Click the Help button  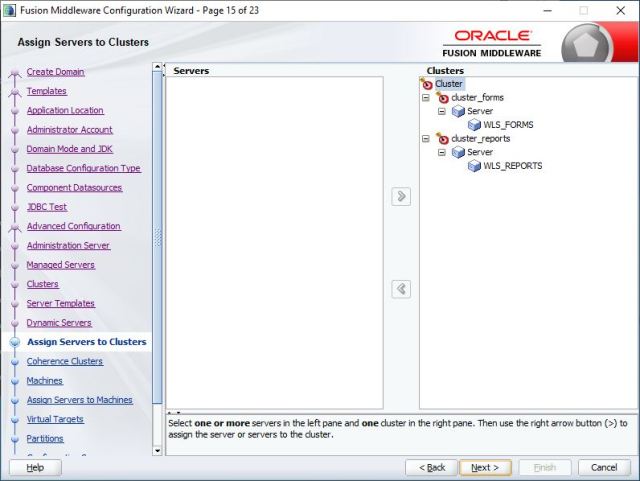[x=35, y=468]
